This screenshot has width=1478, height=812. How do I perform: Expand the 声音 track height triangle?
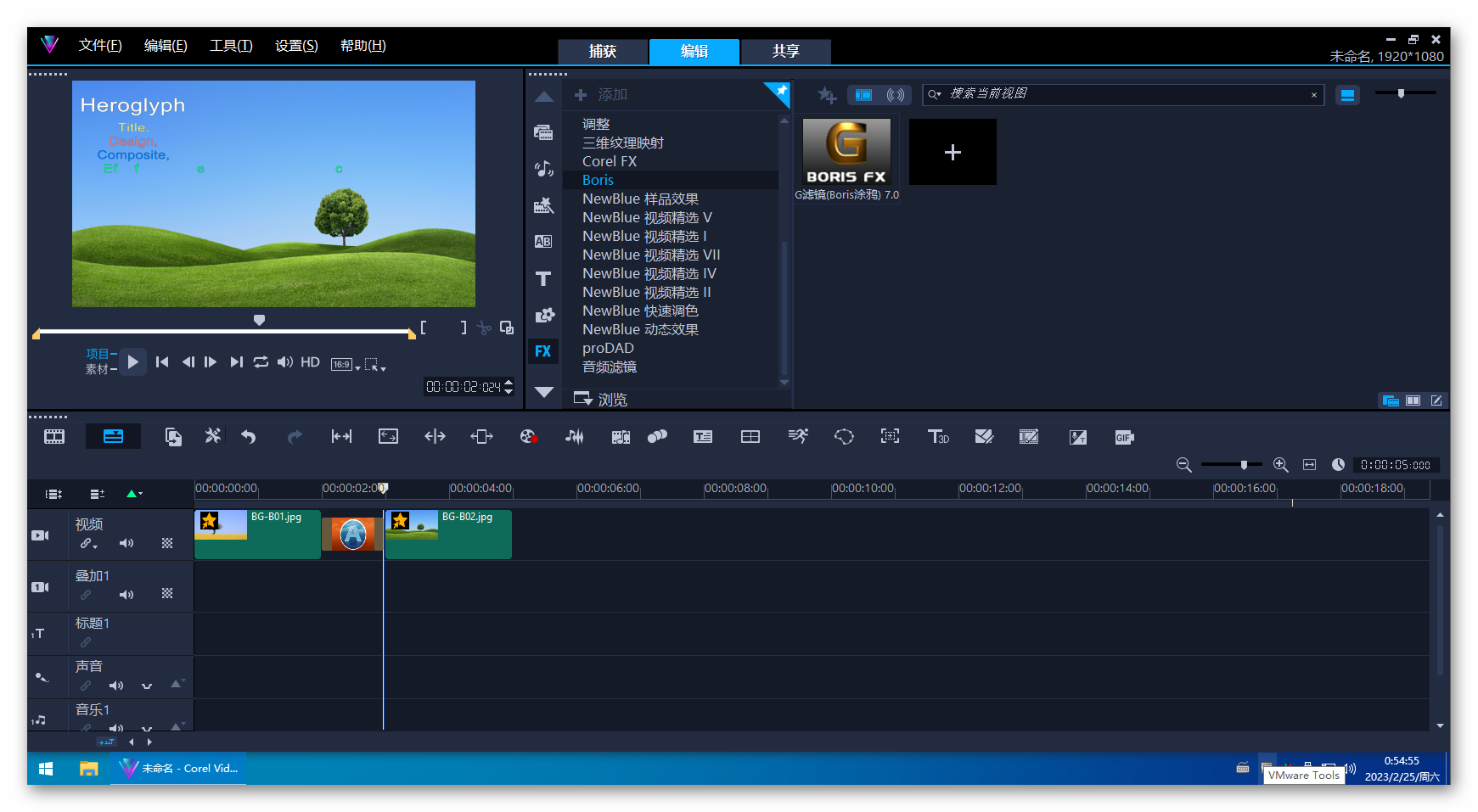click(177, 683)
